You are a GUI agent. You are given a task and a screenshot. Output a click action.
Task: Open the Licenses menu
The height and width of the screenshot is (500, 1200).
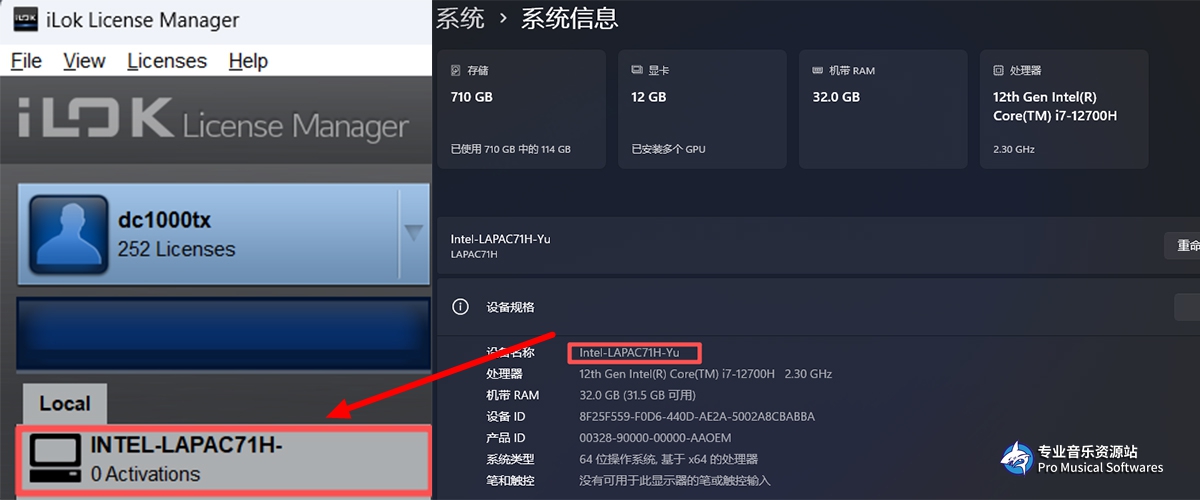click(x=167, y=61)
